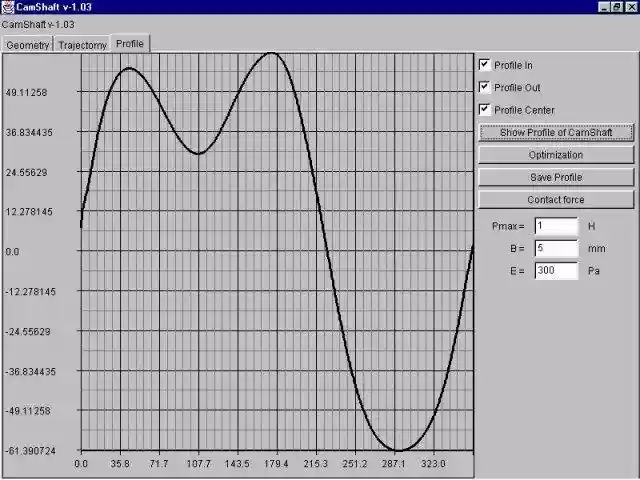This screenshot has height=480, width=640.
Task: Click the B value field in mm
Action: coord(555,248)
